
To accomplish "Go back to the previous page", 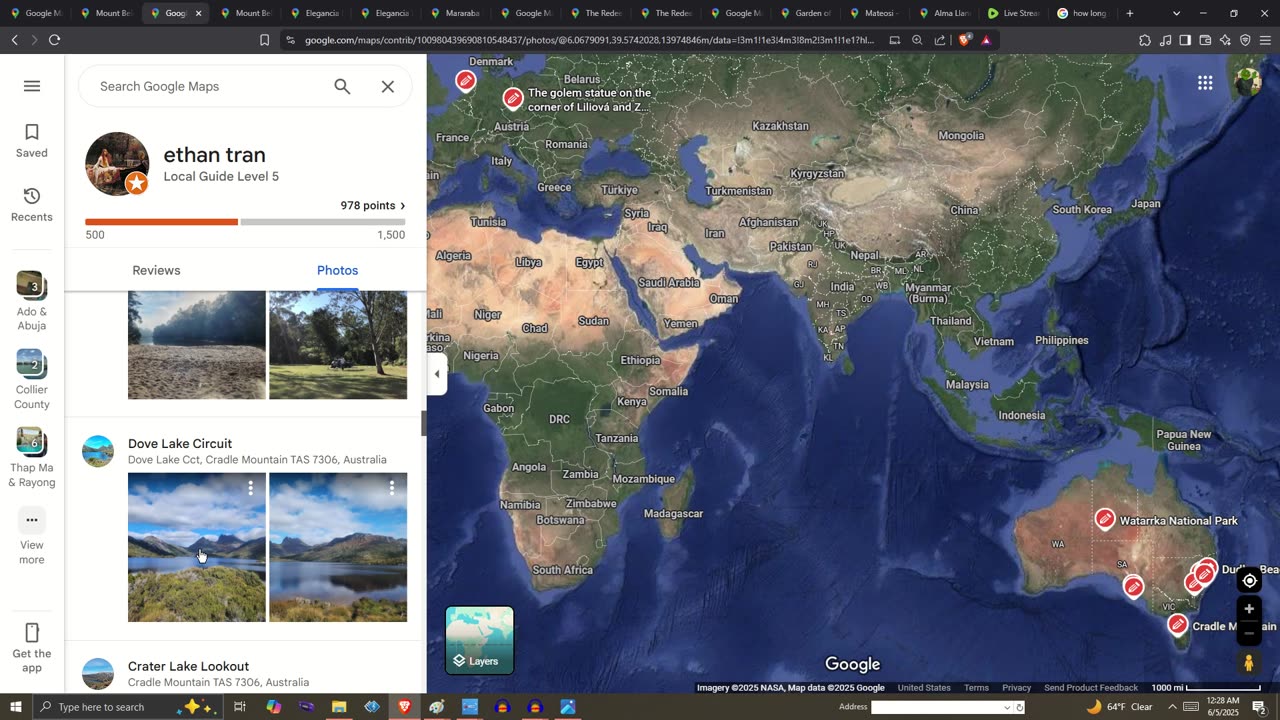I will coord(14,40).
